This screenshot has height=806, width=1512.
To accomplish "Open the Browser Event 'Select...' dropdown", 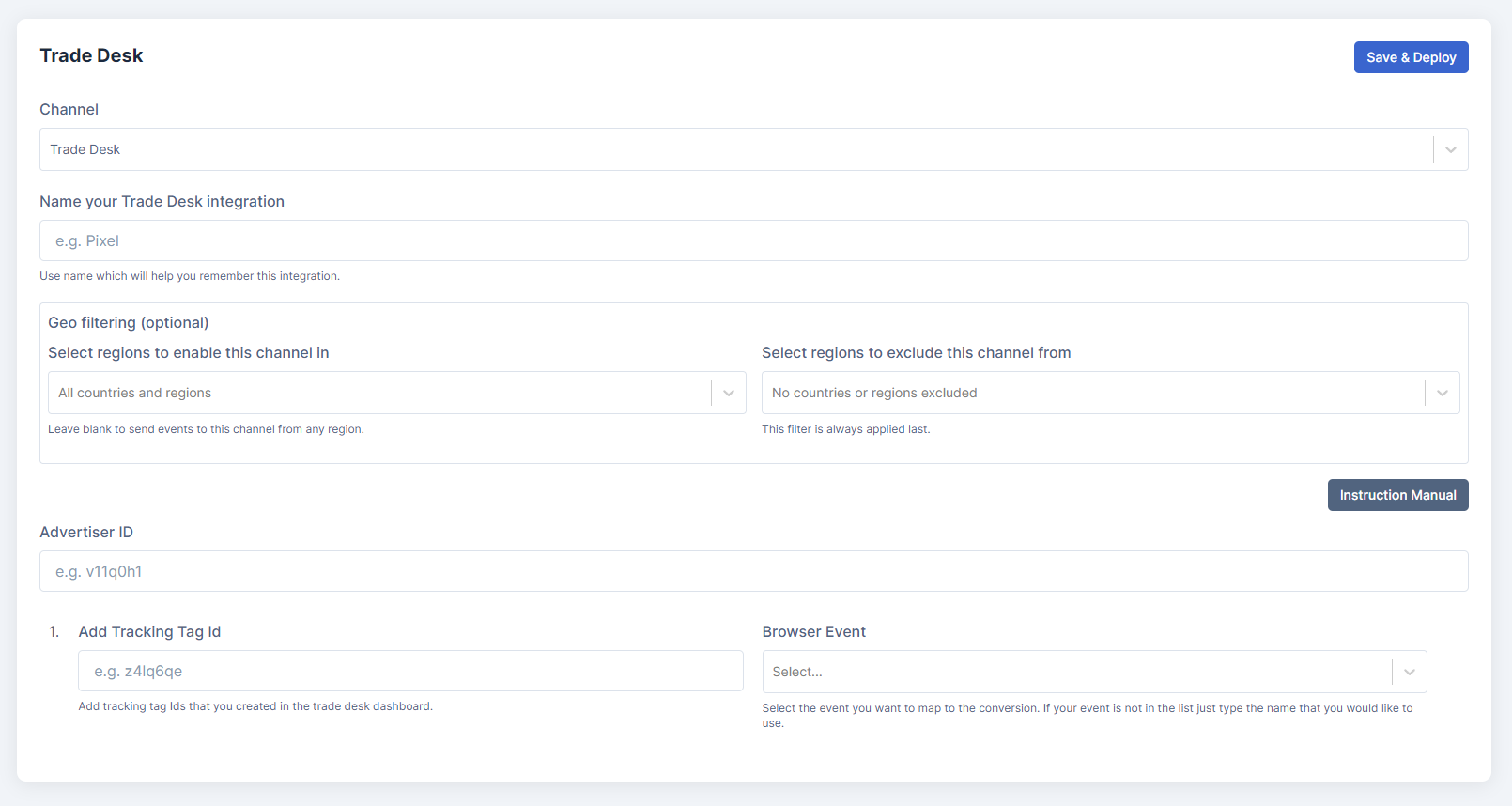I will point(1071,672).
